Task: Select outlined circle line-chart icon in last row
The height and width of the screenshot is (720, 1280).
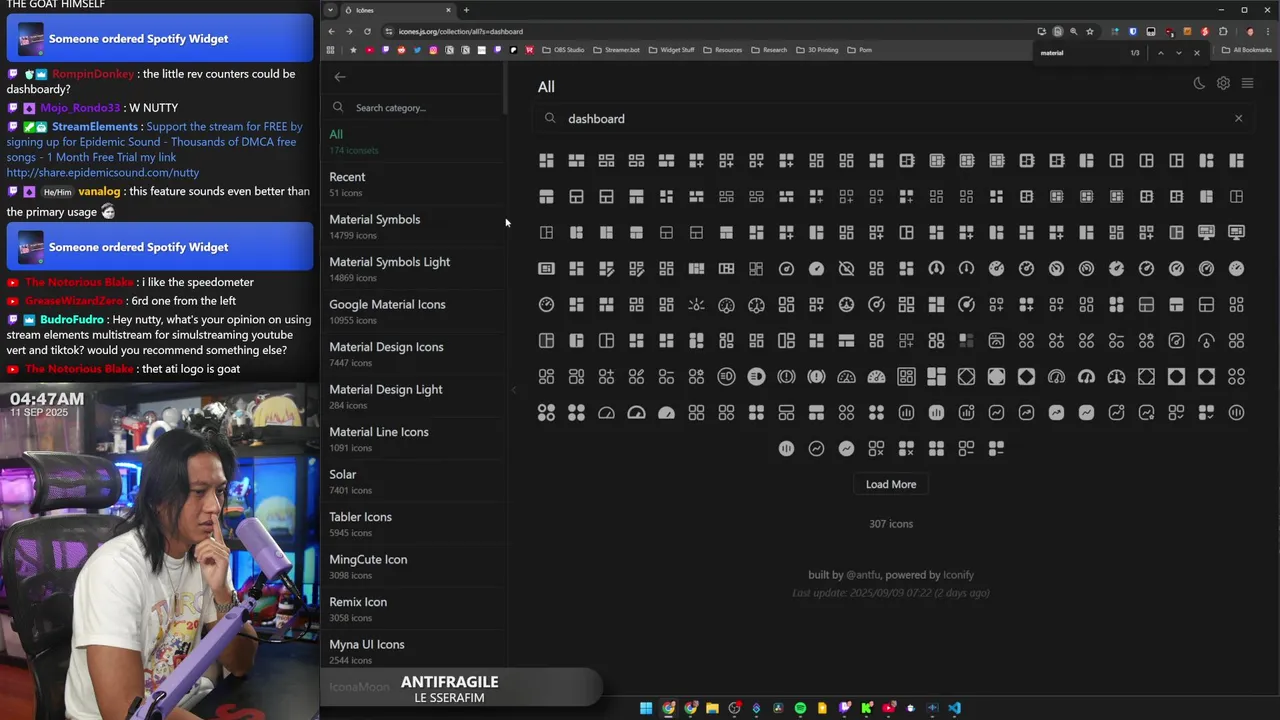Action: pyautogui.click(x=816, y=448)
